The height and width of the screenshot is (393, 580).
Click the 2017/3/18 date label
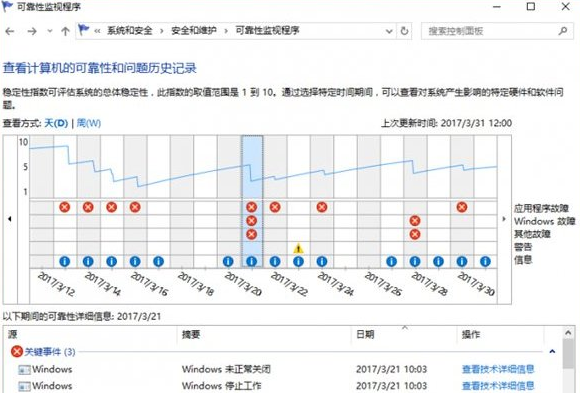196,284
